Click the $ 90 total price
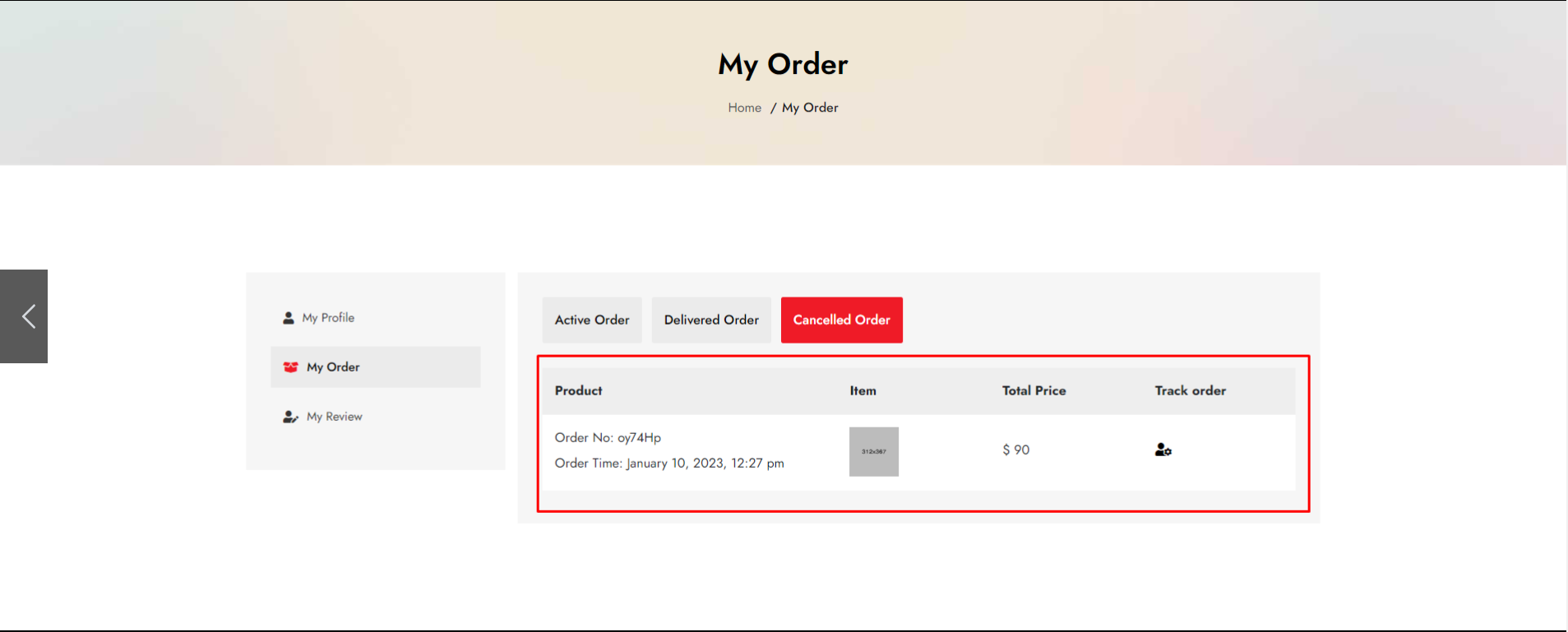 point(1016,450)
